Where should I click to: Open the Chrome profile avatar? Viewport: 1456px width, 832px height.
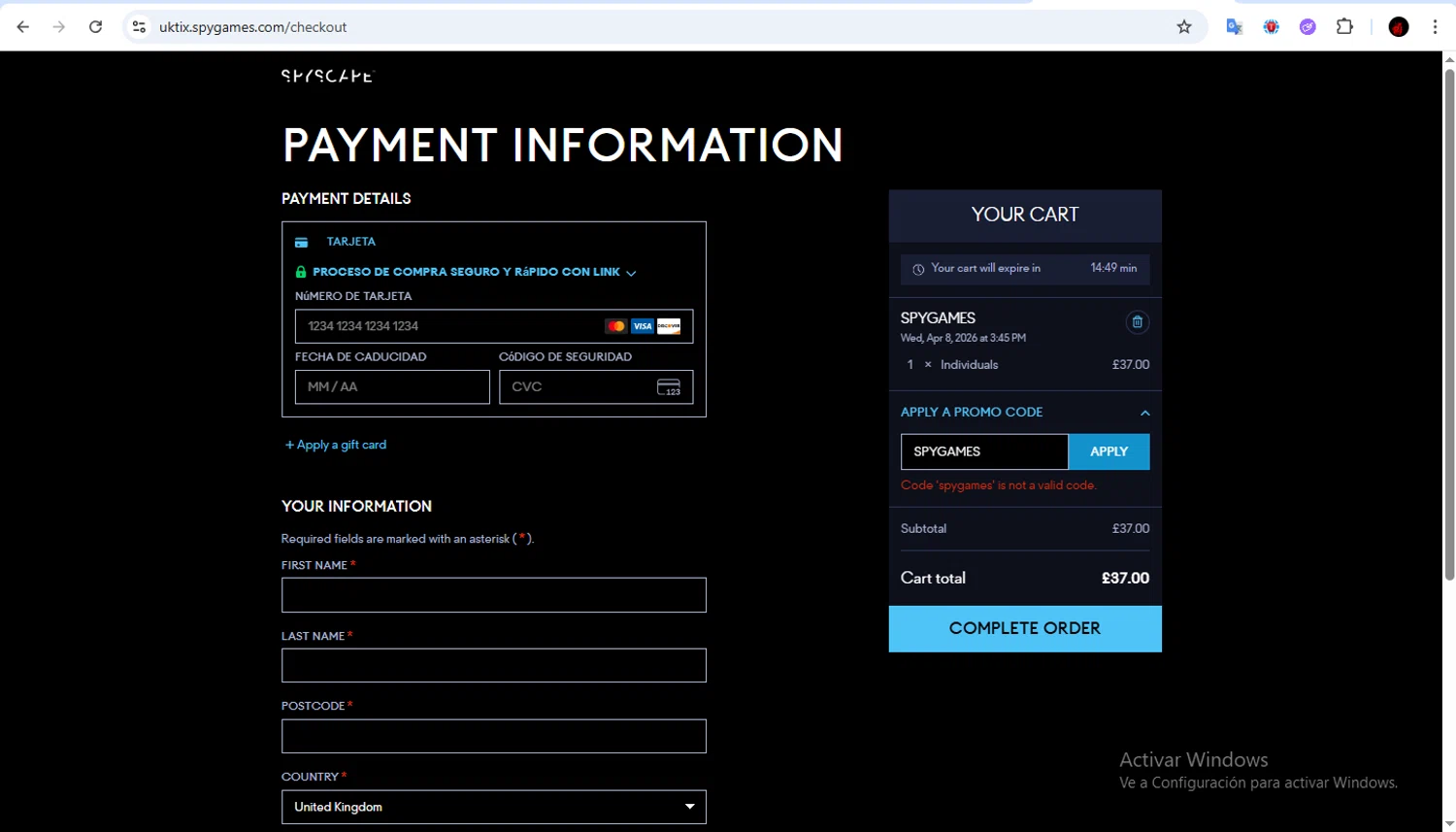tap(1399, 27)
